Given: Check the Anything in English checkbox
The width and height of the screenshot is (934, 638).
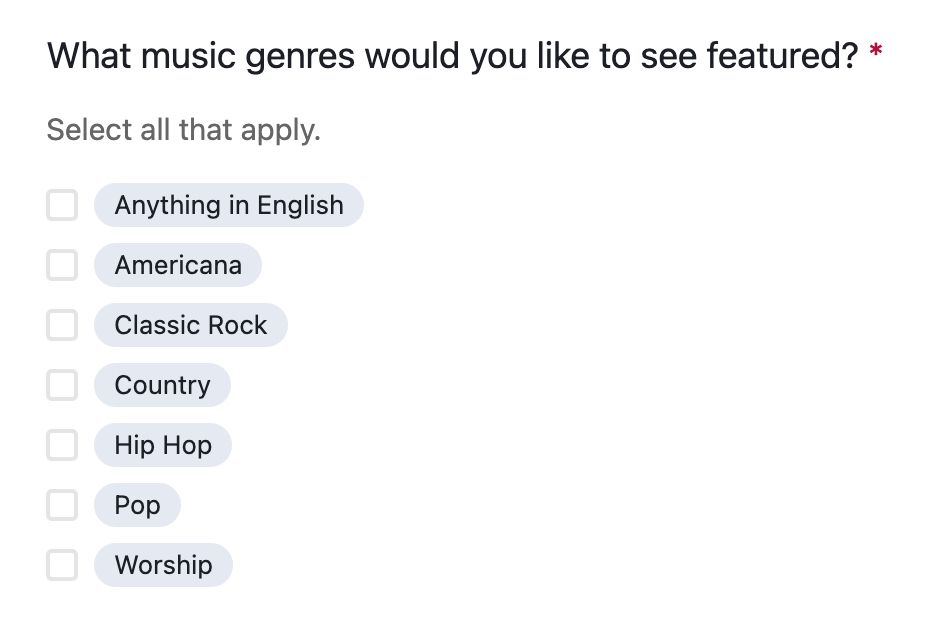Looking at the screenshot, I should (x=62, y=205).
